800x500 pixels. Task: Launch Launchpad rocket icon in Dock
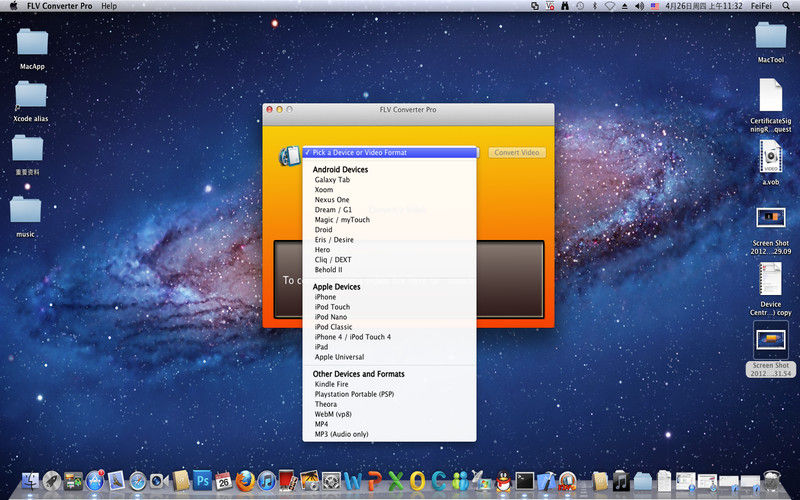tap(52, 481)
